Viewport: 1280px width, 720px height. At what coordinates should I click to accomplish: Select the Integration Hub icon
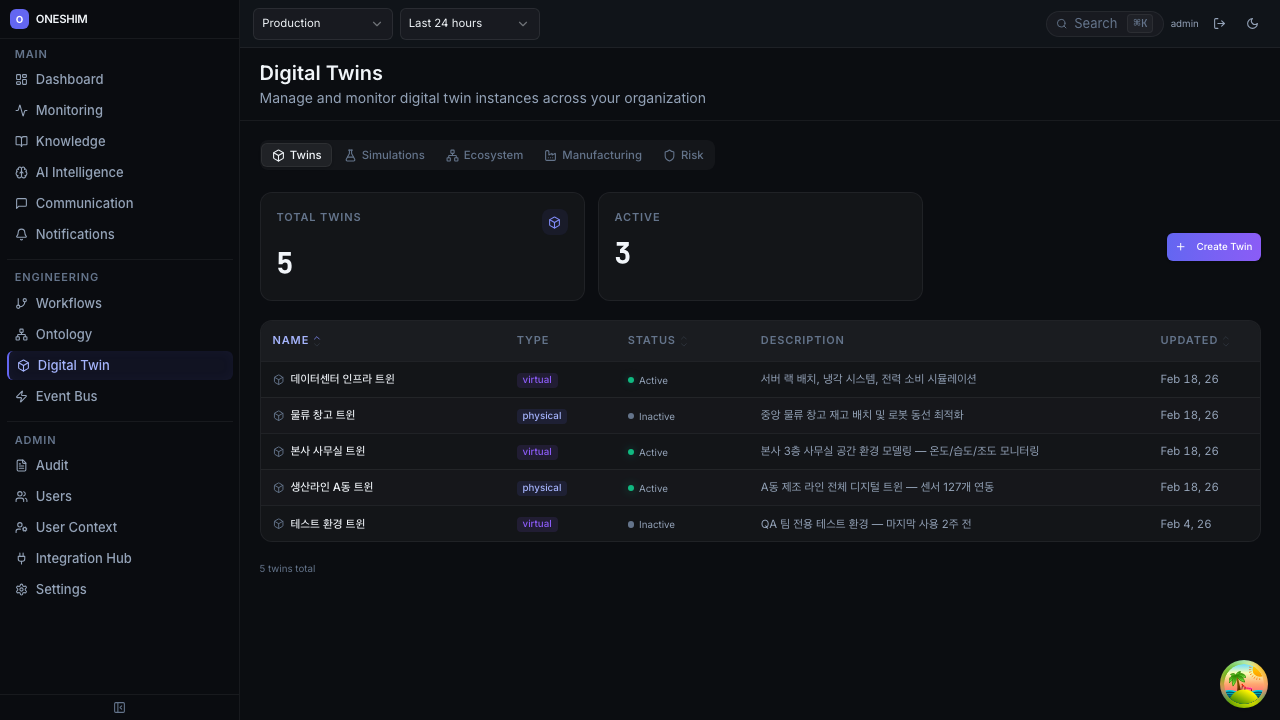click(x=21, y=558)
